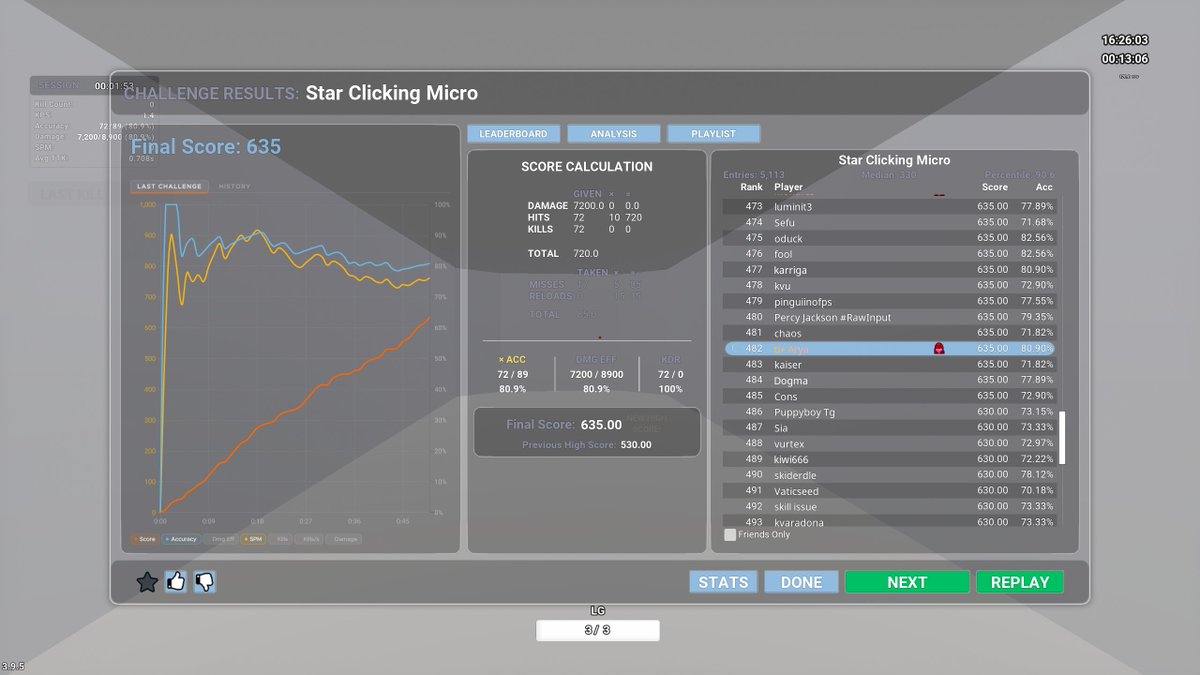
Task: Click the Percentile value text
Action: [x=1020, y=175]
